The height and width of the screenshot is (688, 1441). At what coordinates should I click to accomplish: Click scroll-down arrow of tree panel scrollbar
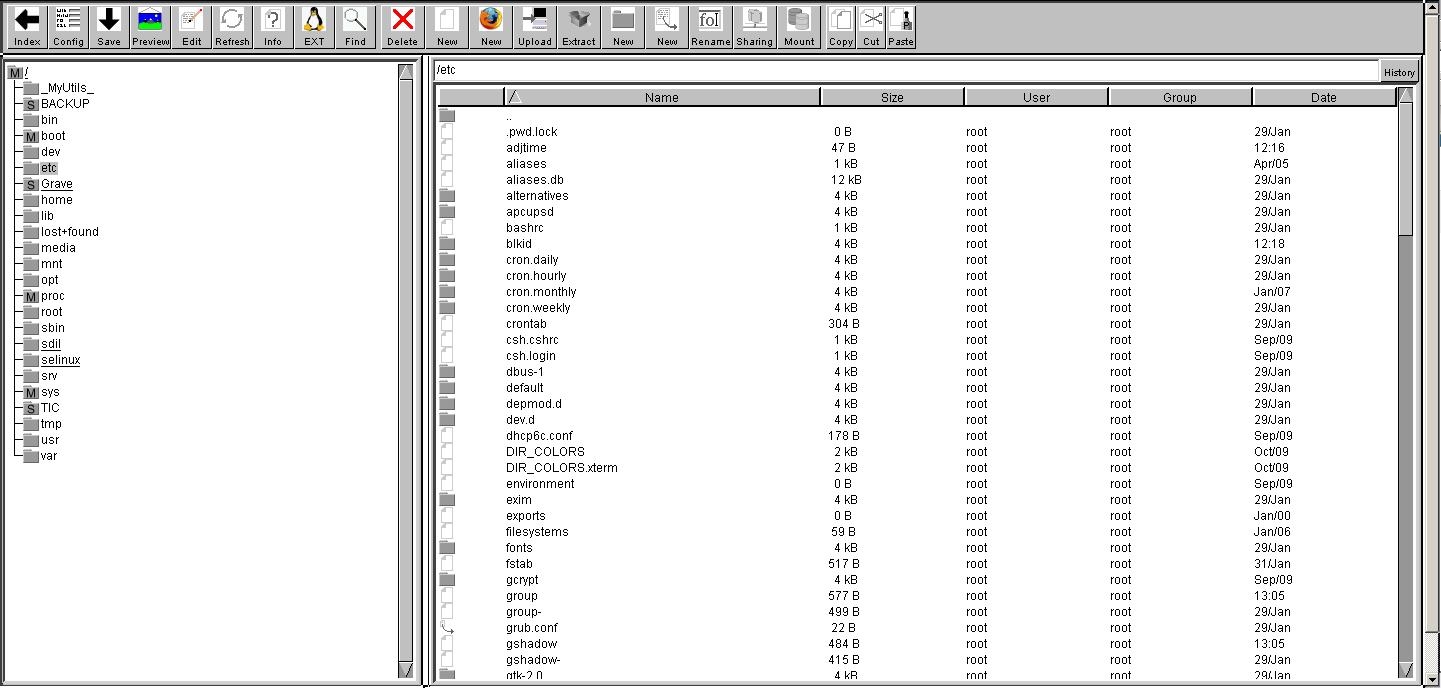tap(405, 670)
